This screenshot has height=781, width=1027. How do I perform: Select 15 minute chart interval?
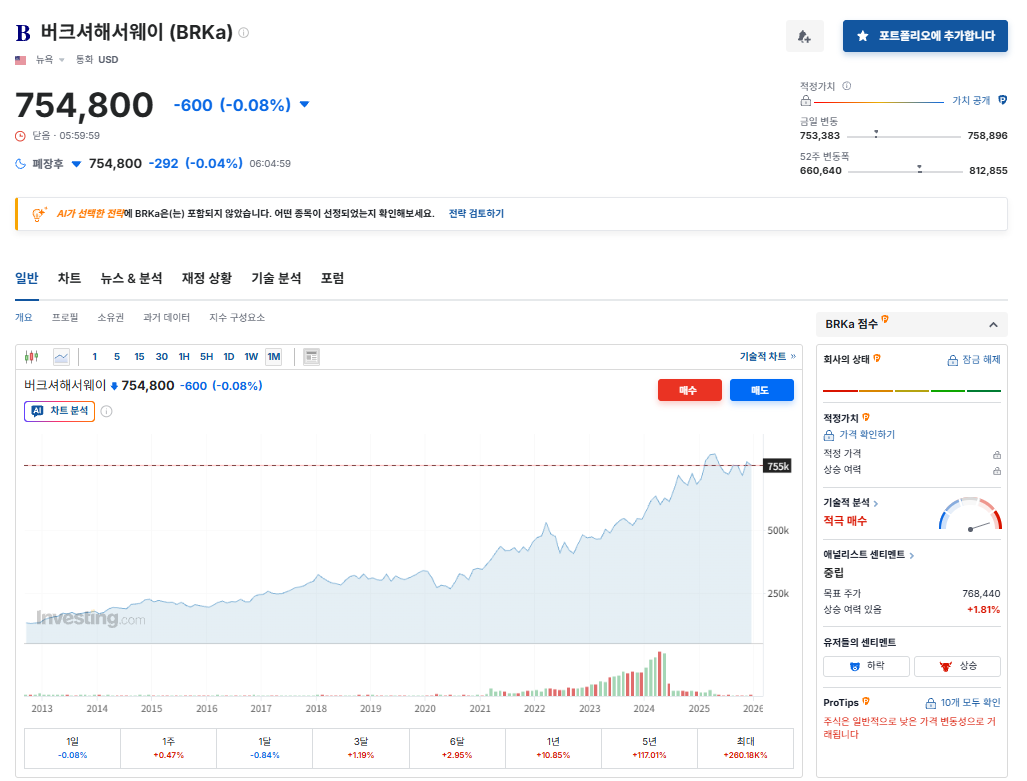140,356
